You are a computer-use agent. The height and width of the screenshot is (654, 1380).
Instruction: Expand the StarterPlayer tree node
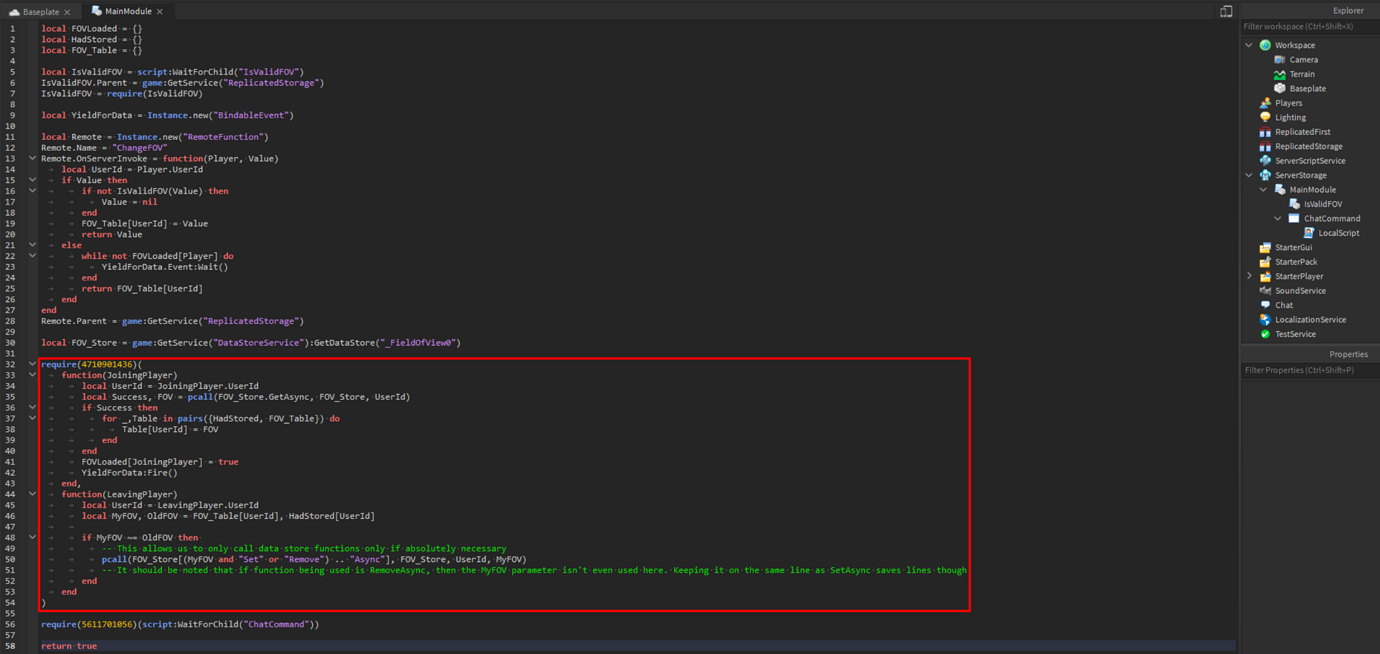click(x=1248, y=275)
